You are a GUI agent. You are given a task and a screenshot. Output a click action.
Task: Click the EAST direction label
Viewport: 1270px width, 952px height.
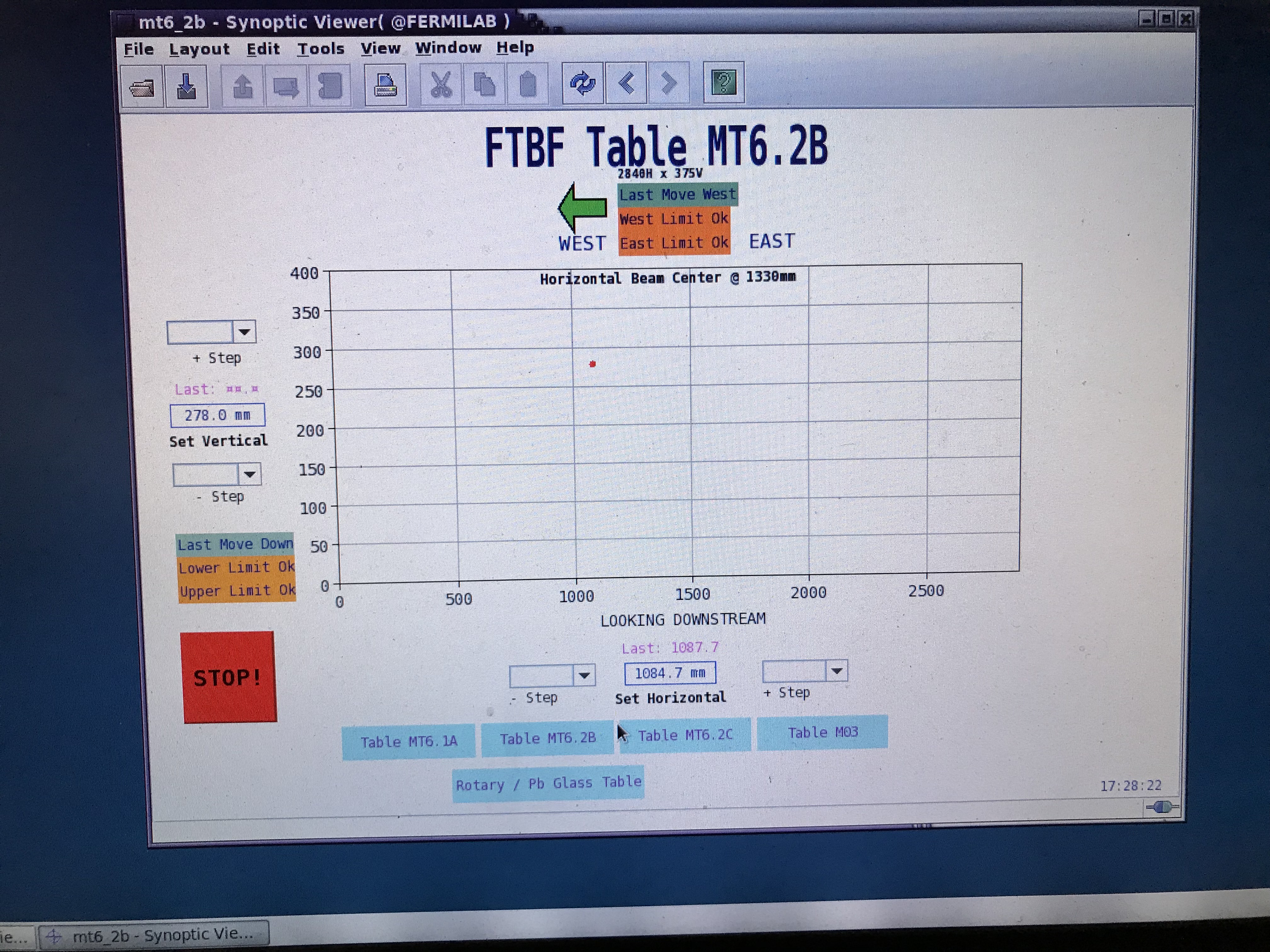coord(772,241)
